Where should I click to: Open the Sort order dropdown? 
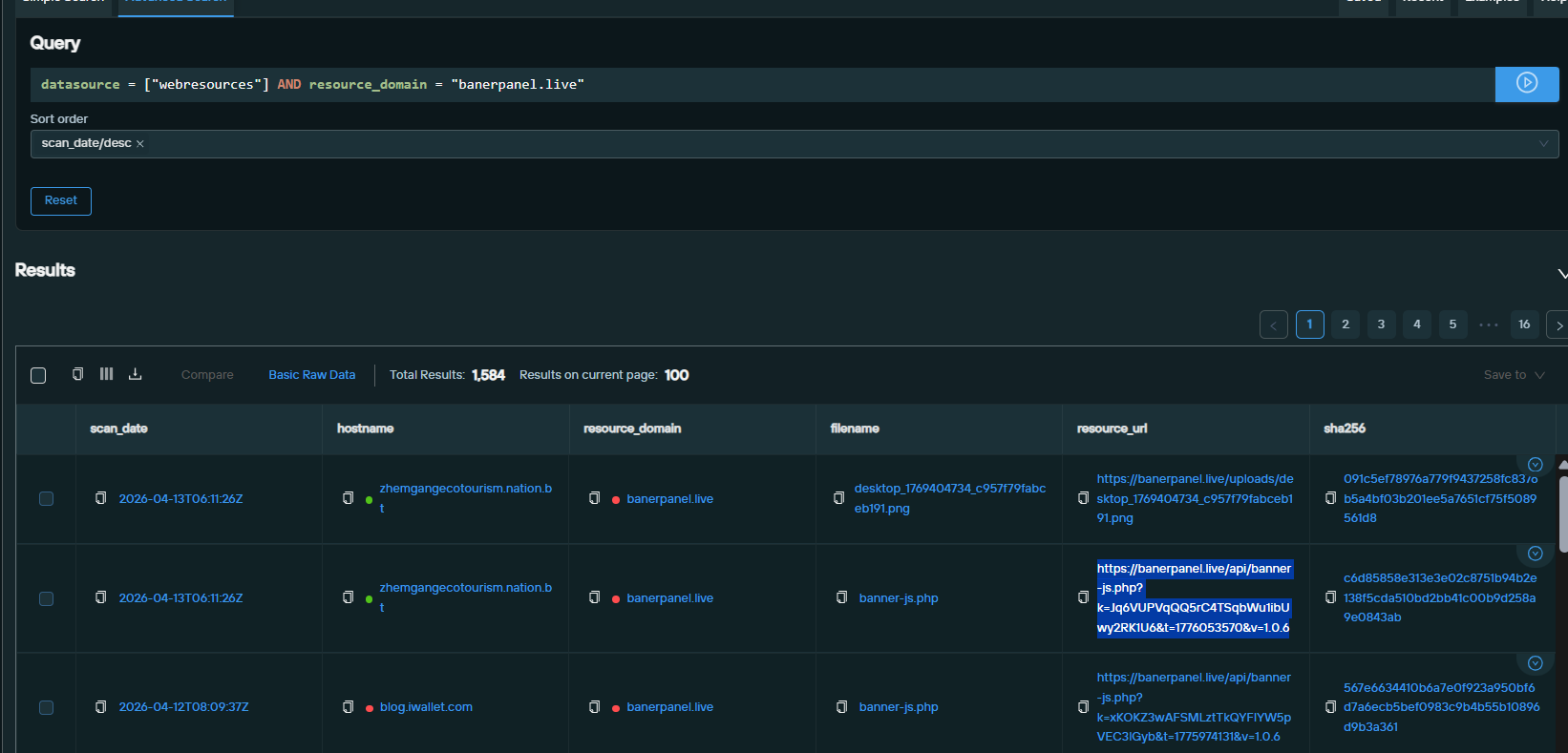coord(795,144)
